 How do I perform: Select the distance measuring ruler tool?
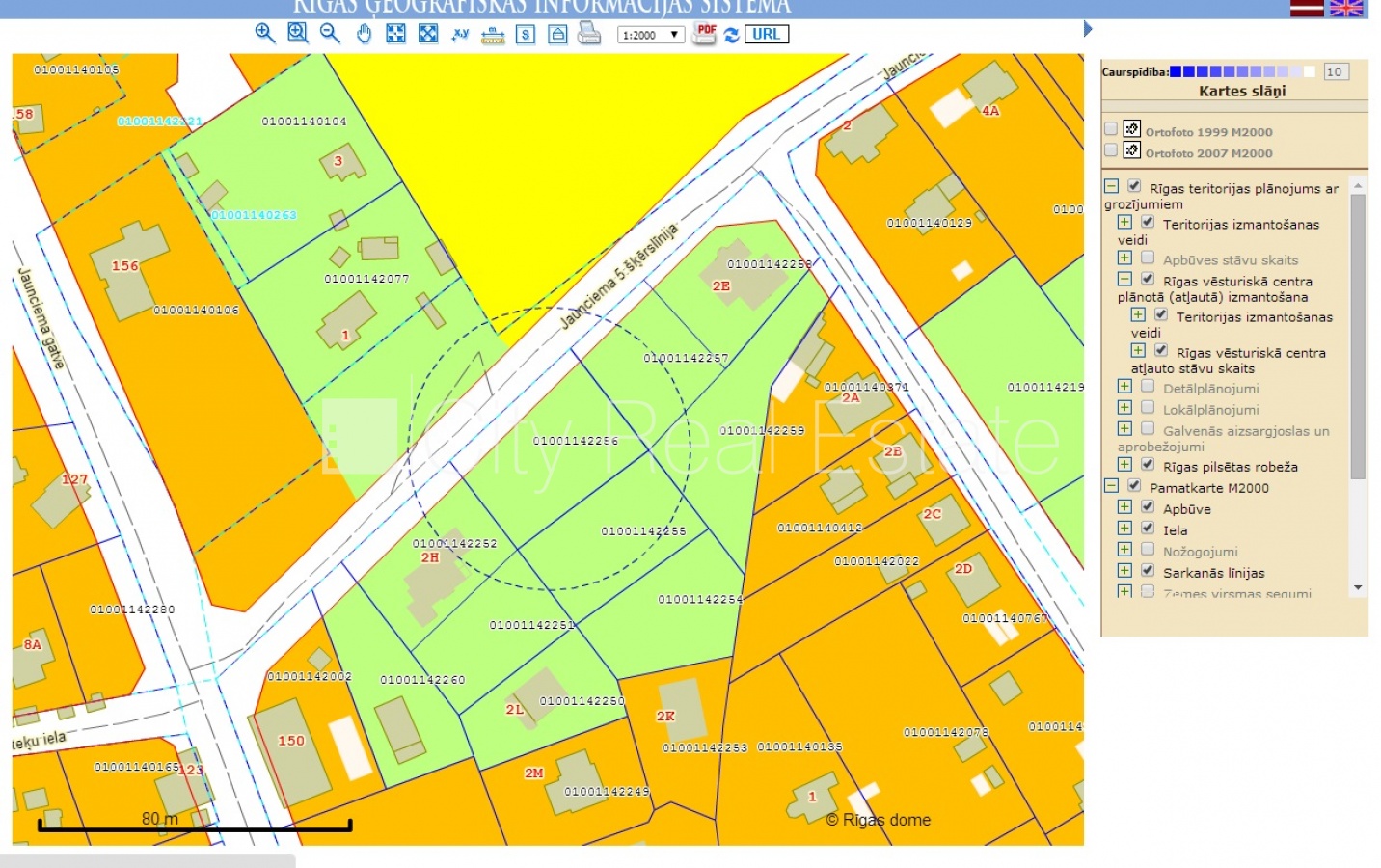point(493,36)
